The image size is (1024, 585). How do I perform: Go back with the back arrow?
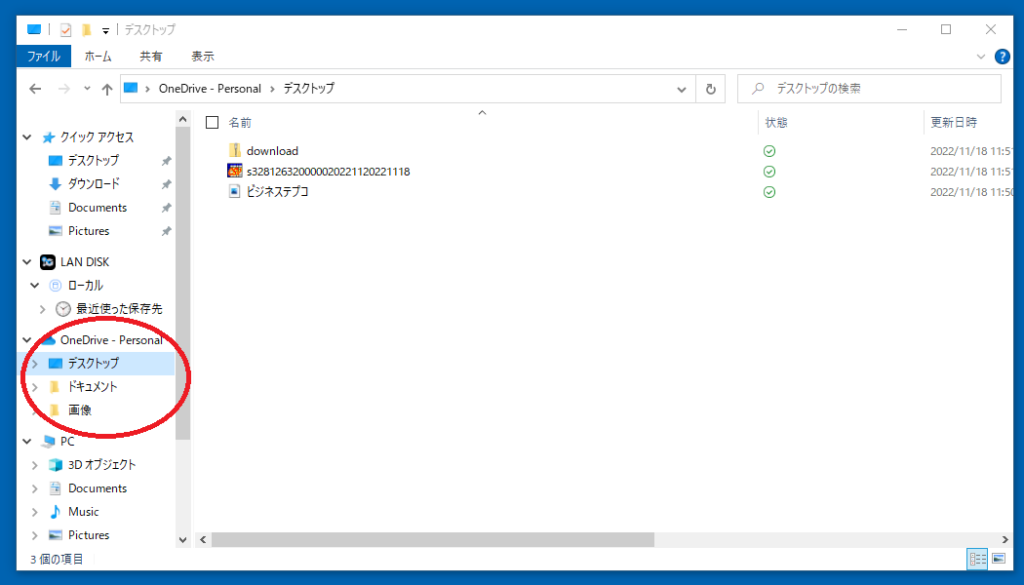click(x=35, y=89)
